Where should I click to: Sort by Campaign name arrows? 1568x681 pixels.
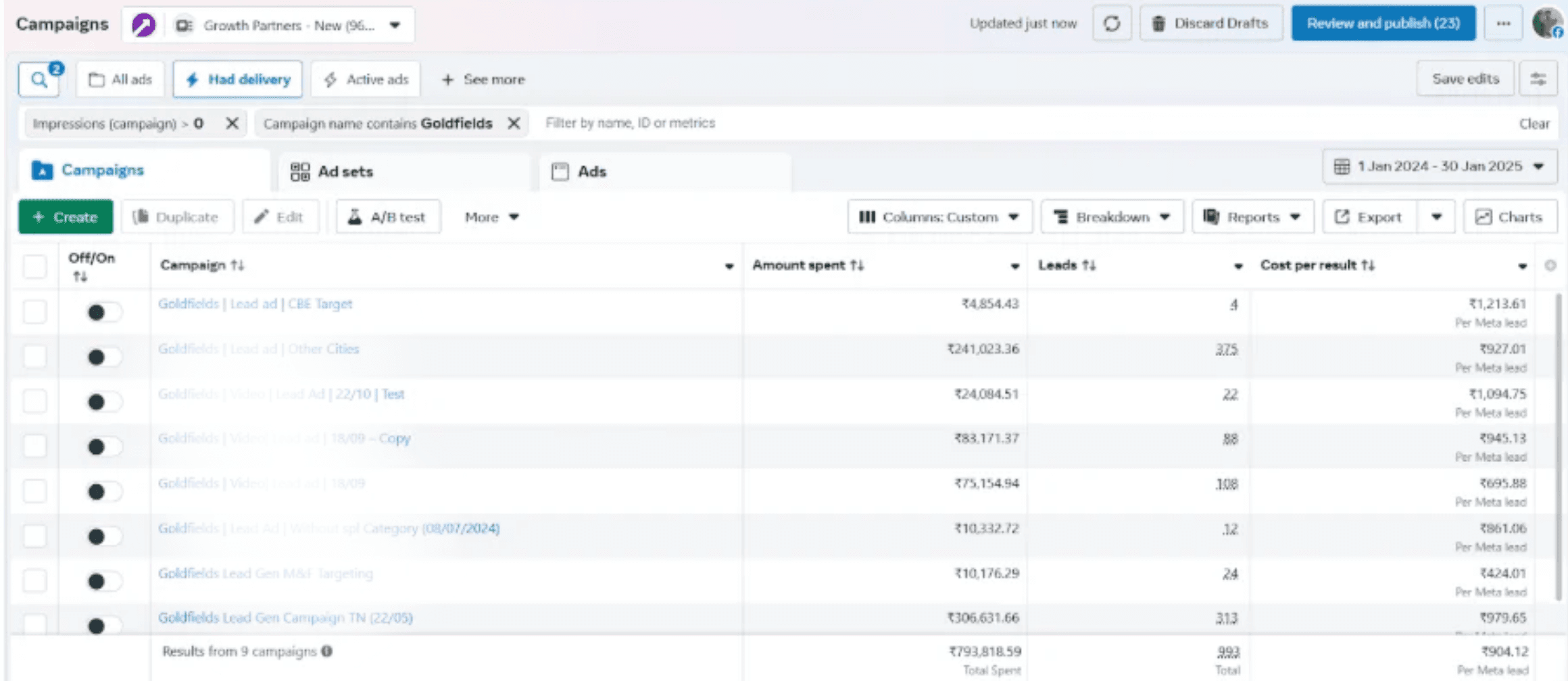pos(237,266)
